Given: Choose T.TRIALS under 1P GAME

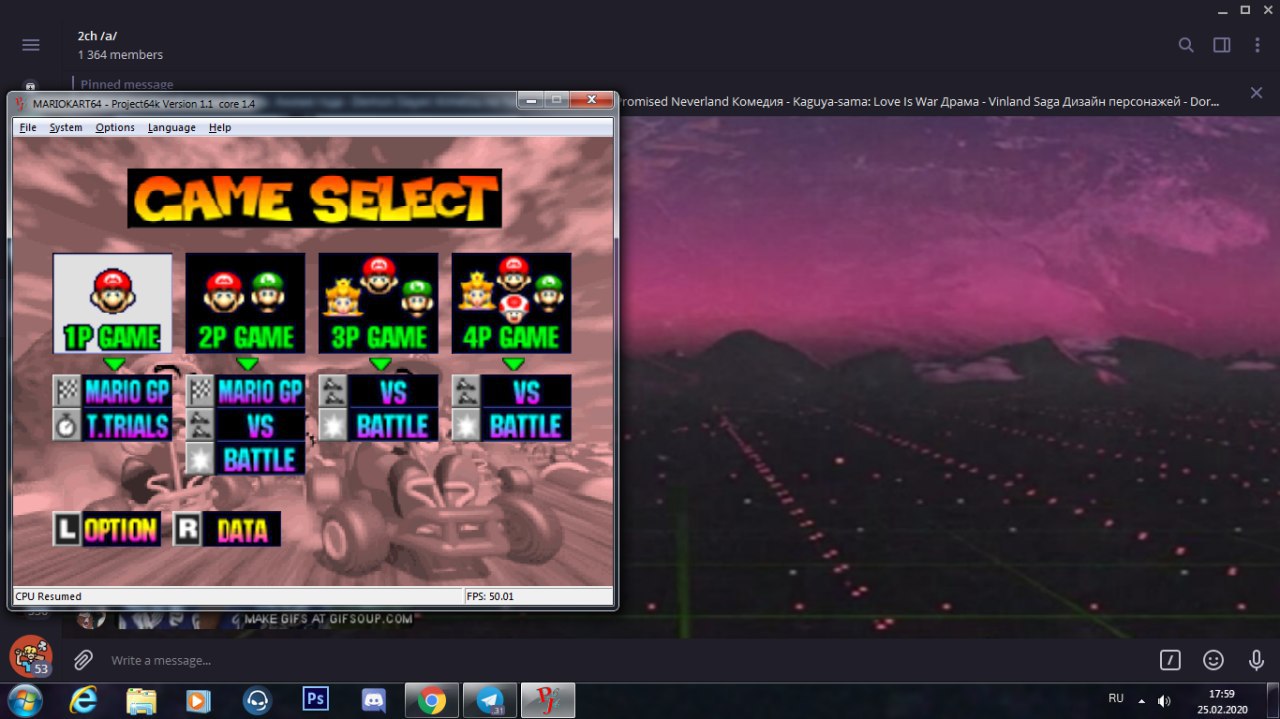Looking at the screenshot, I should click(x=127, y=425).
